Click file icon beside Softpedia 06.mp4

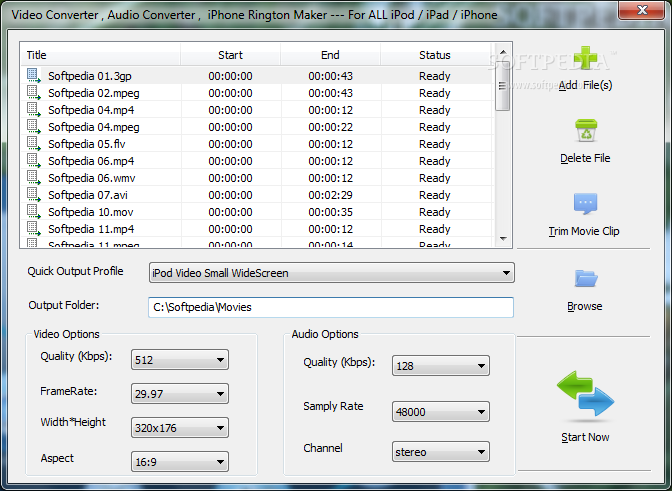[x=33, y=161]
